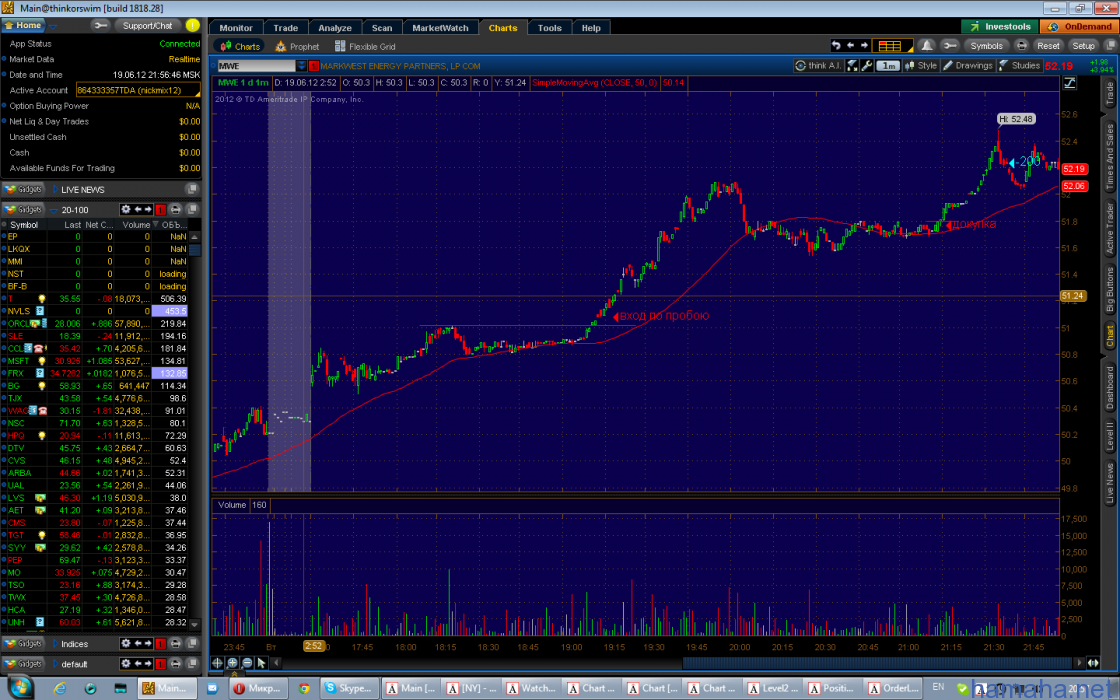Click the Investools button
Image resolution: width=1120 pixels, height=700 pixels.
click(999, 26)
